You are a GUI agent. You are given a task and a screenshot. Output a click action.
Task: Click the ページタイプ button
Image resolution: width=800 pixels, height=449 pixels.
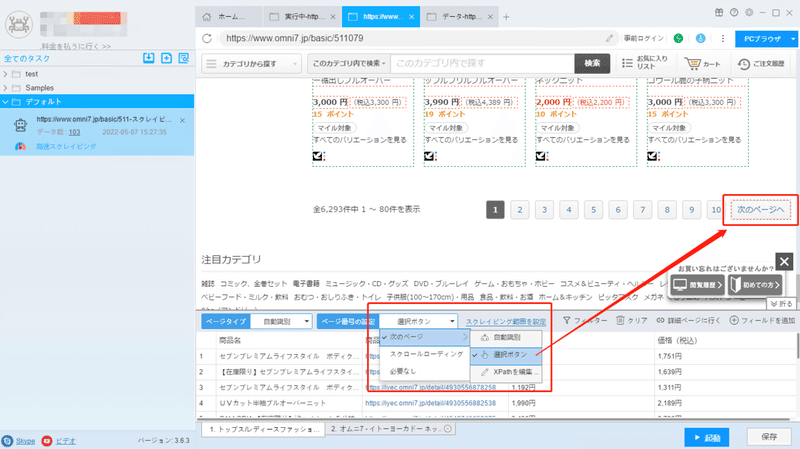226,321
